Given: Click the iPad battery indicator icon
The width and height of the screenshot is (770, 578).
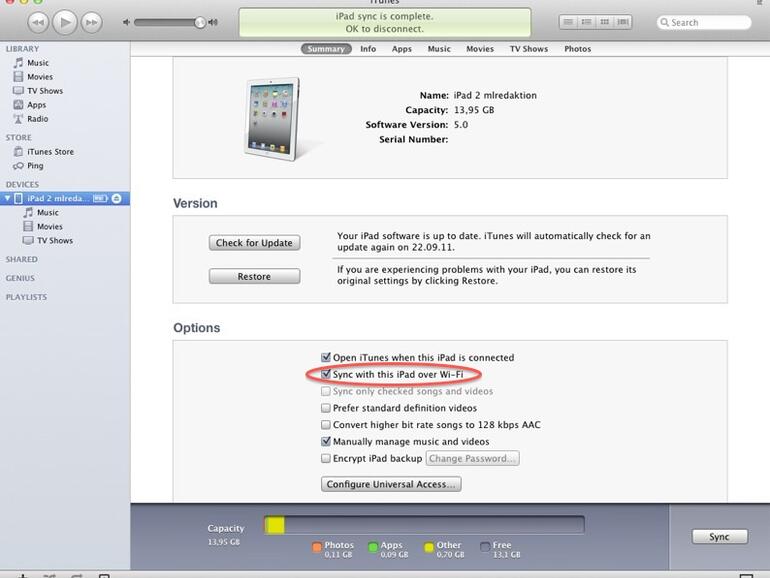Looking at the screenshot, I should click(100, 198).
